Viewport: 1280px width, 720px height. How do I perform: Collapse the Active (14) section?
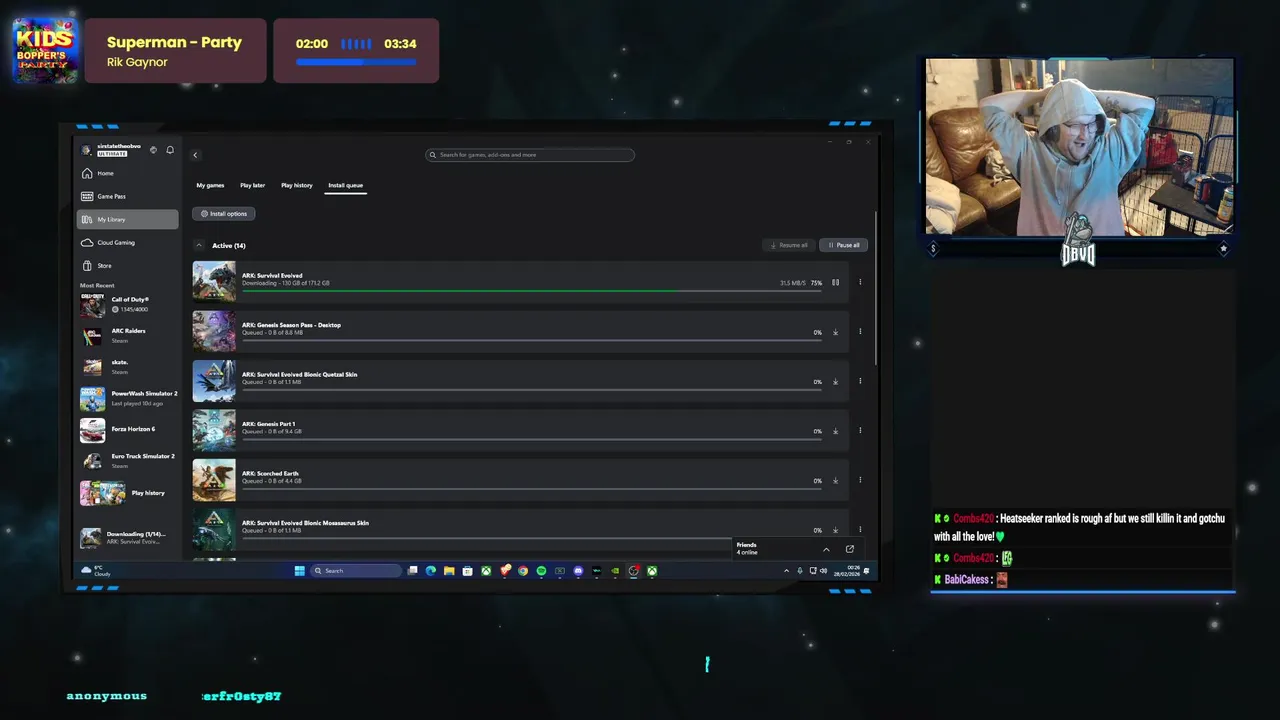click(x=198, y=245)
